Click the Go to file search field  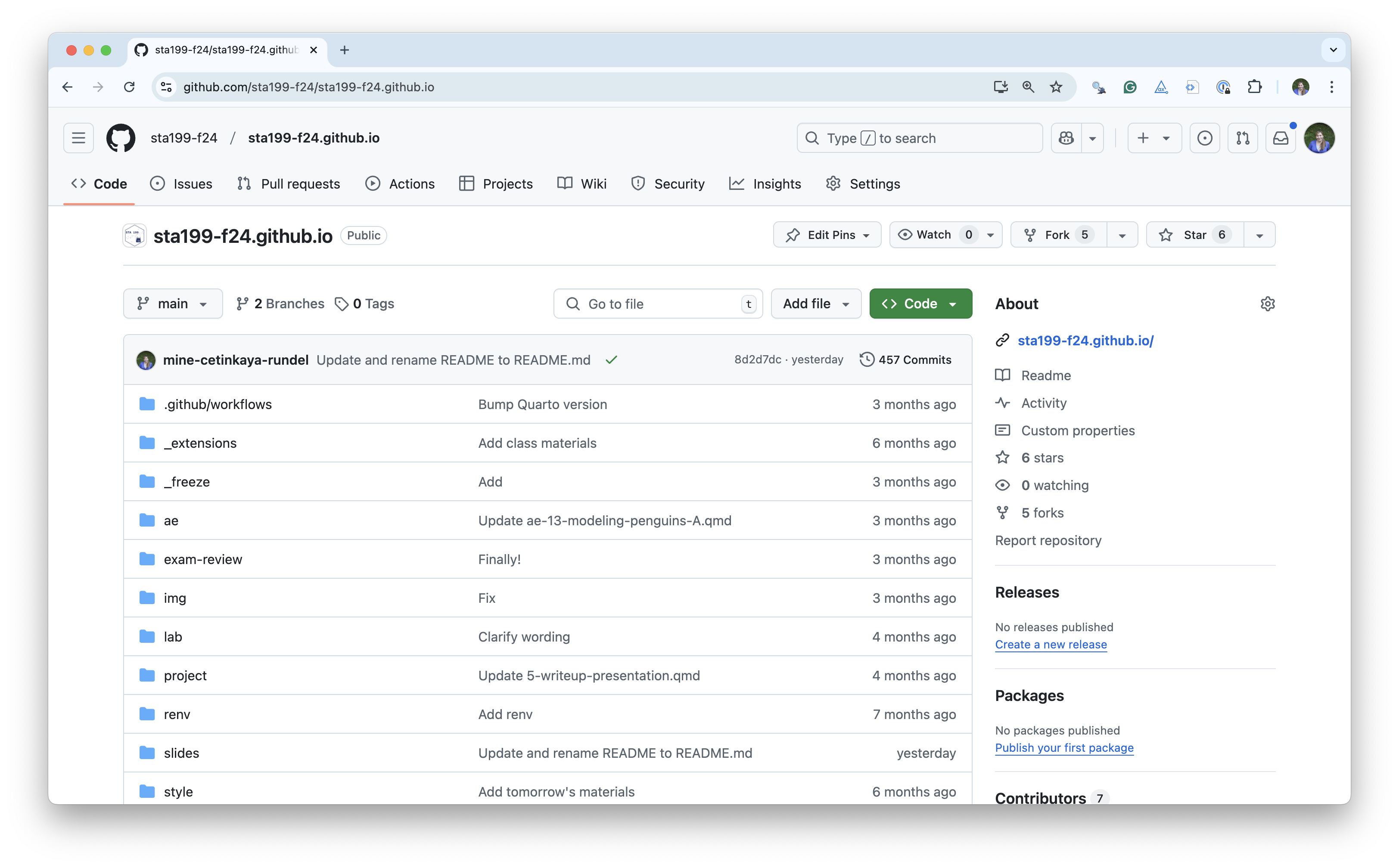658,303
